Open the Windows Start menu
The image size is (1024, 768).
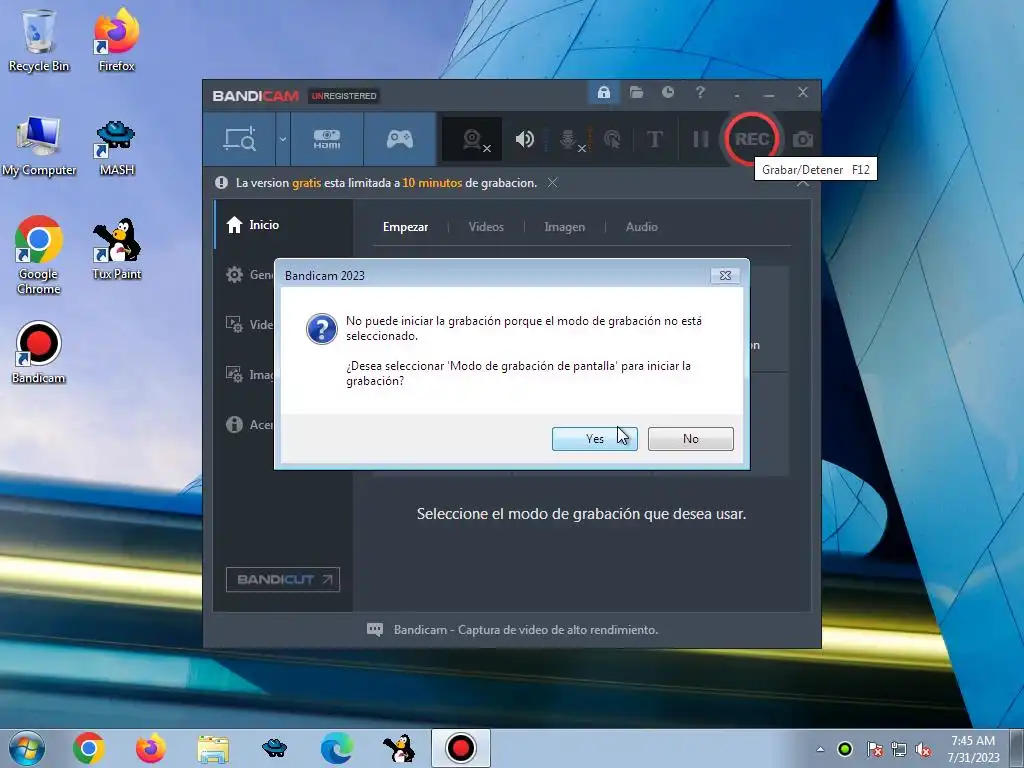point(27,748)
